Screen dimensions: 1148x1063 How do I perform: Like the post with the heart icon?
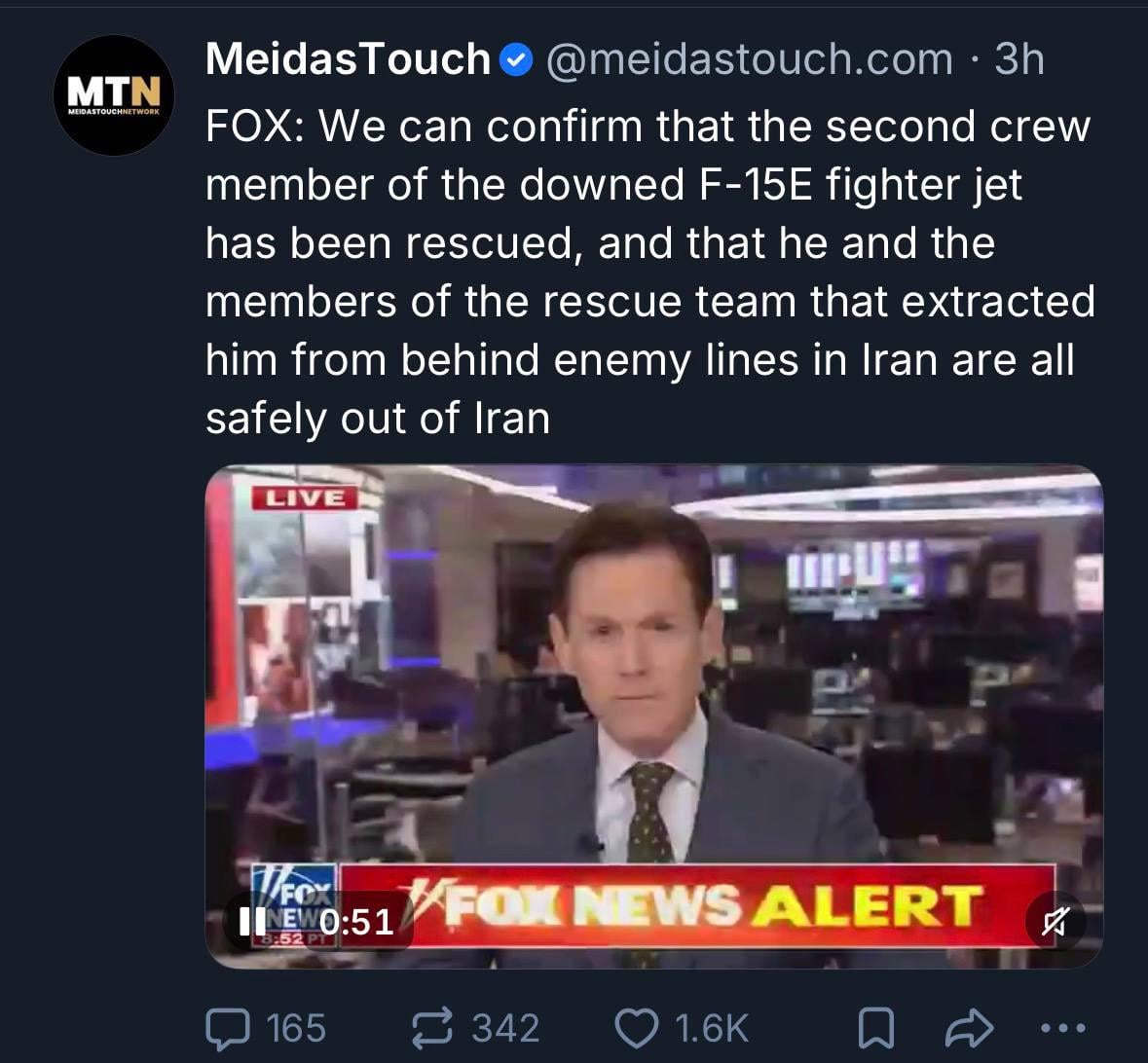(x=638, y=1029)
